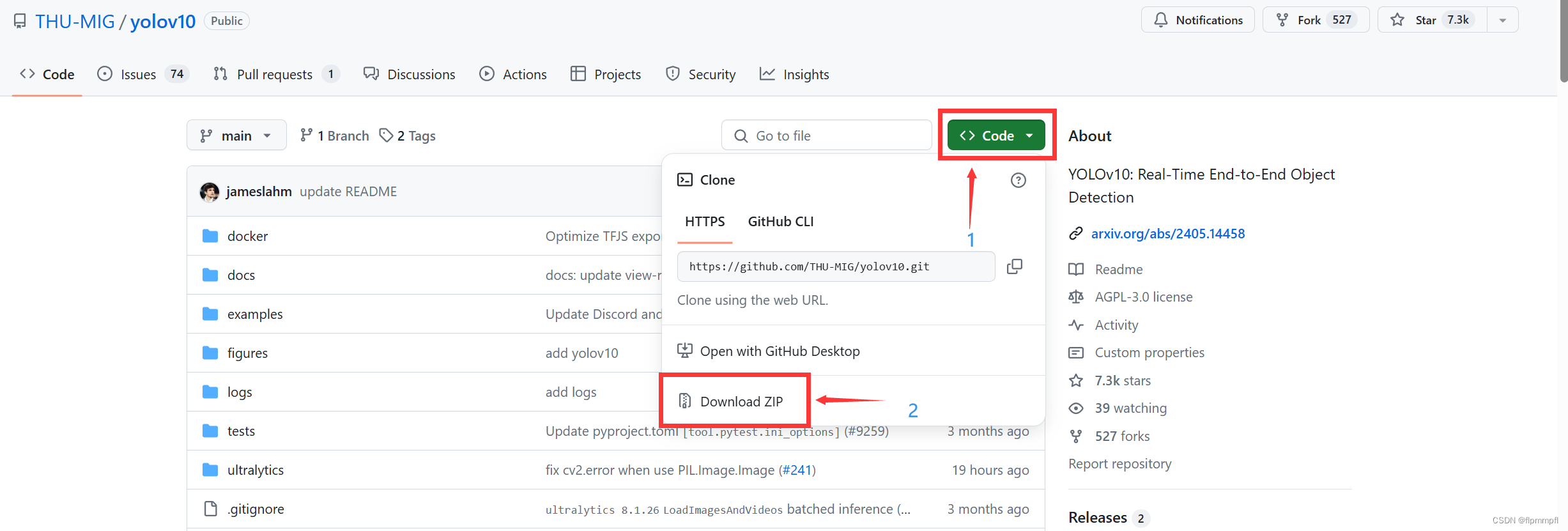Open the Security tab
Image resolution: width=1568 pixels, height=531 pixels.
pyautogui.click(x=700, y=74)
